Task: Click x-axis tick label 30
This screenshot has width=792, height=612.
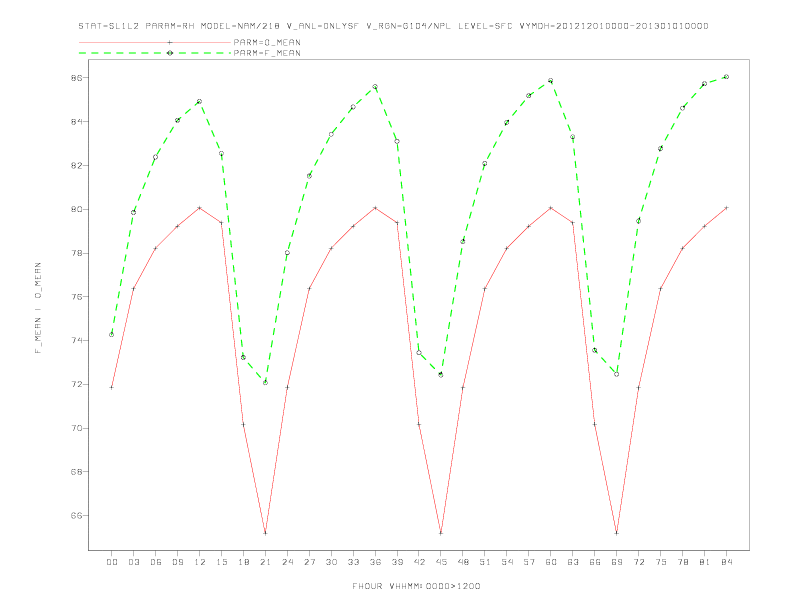Action: 331,562
